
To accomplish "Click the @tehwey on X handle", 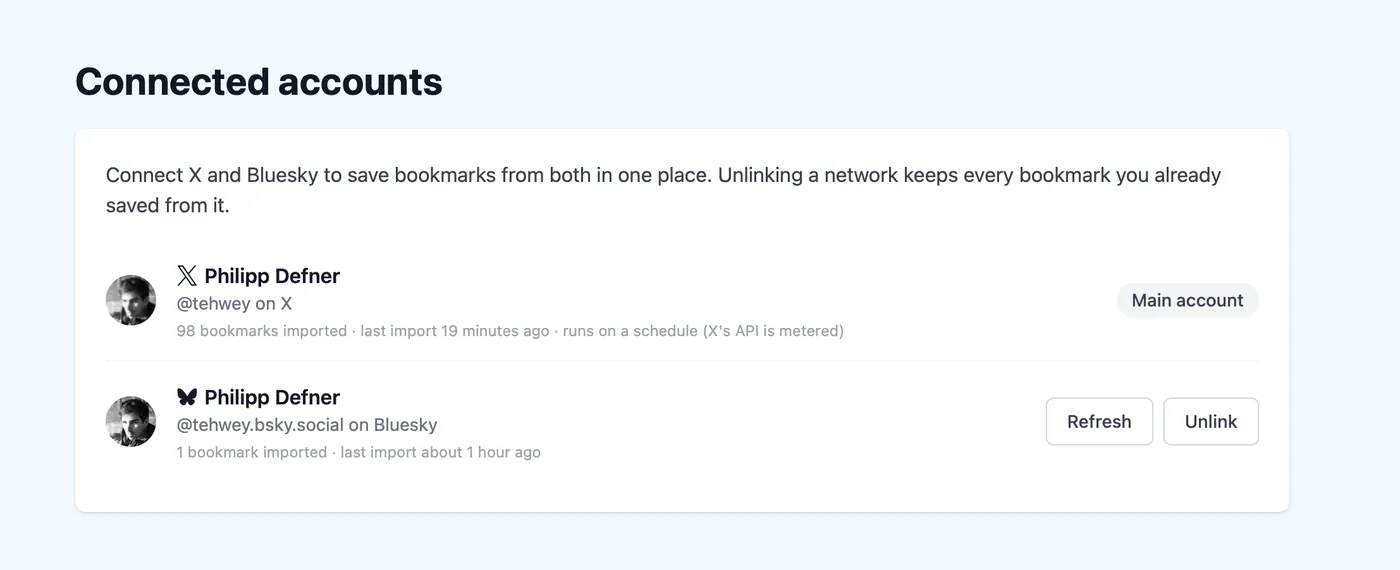I will click(234, 303).
